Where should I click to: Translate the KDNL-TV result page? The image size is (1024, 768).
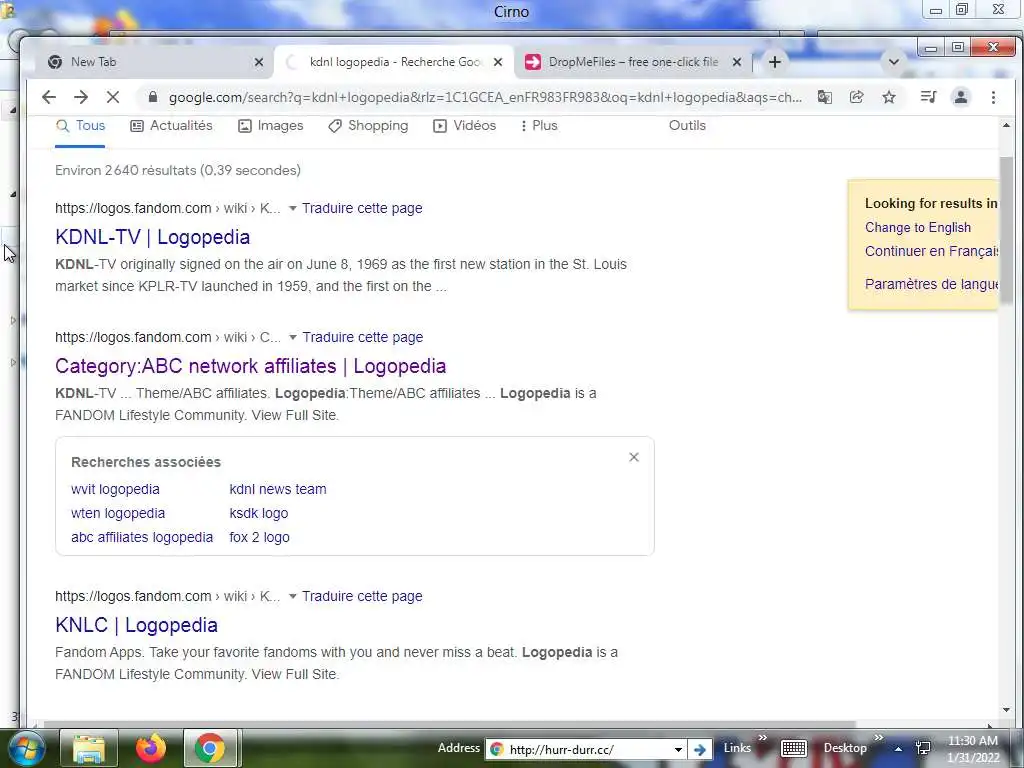362,208
